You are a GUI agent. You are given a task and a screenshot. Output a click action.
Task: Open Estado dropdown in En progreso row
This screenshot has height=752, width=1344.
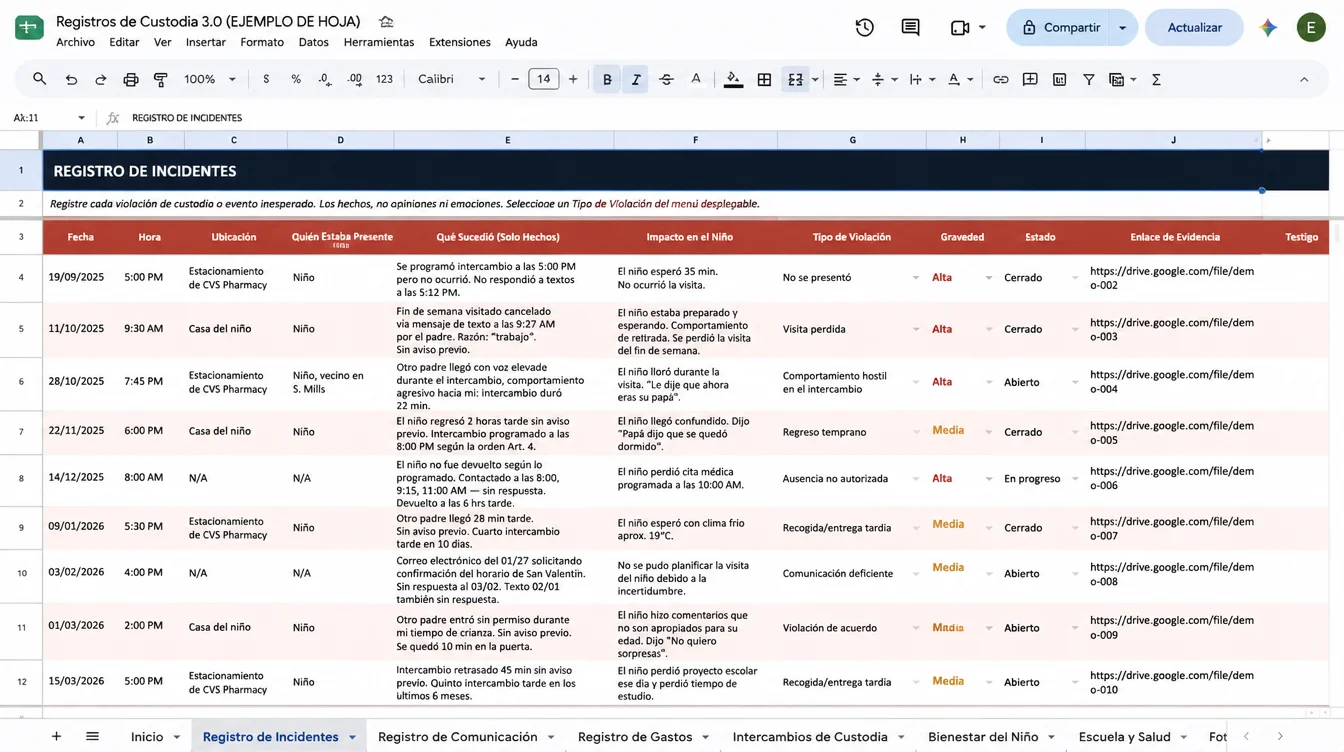click(x=1075, y=479)
